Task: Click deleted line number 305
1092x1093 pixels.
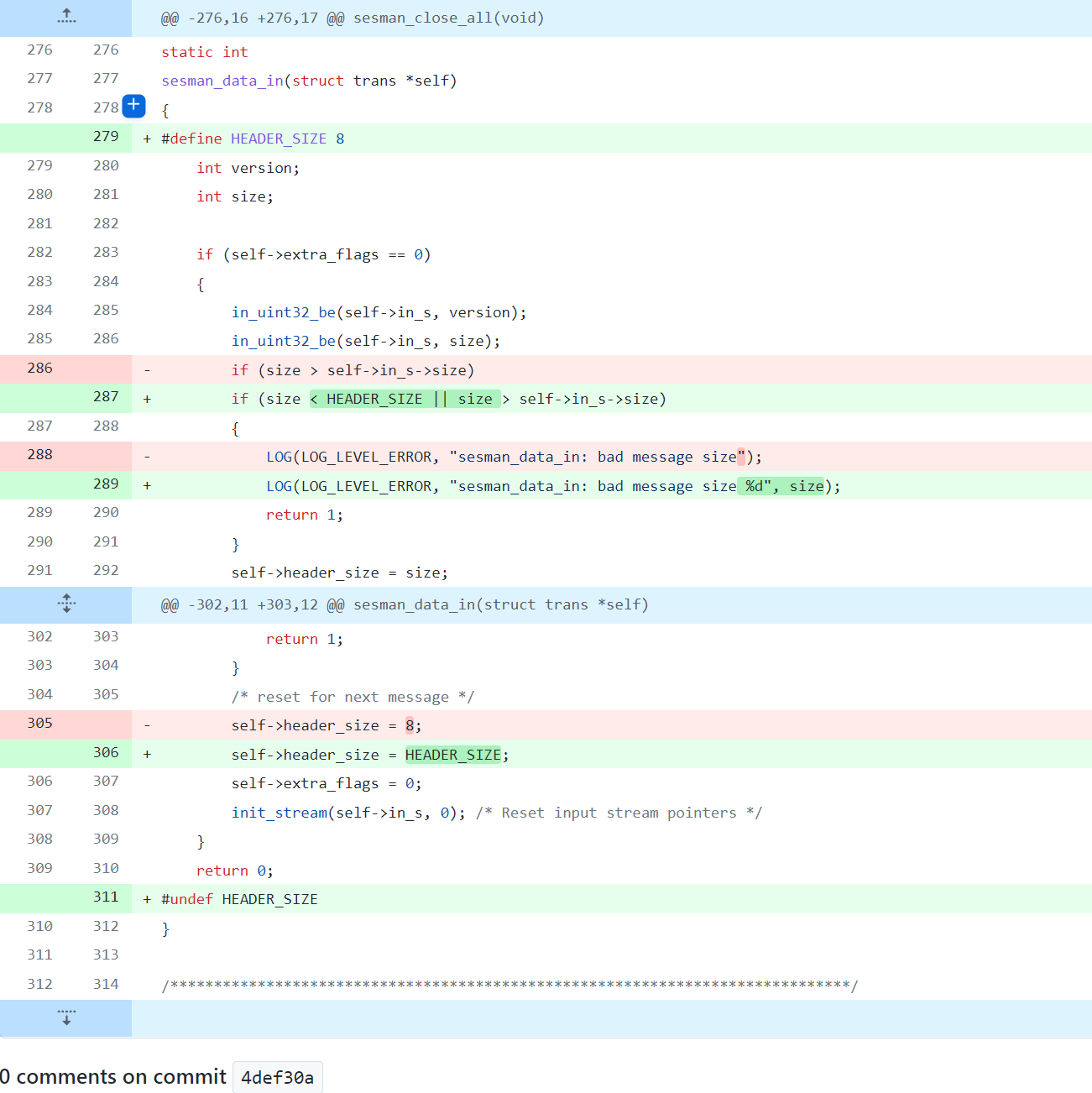Action: [39, 724]
